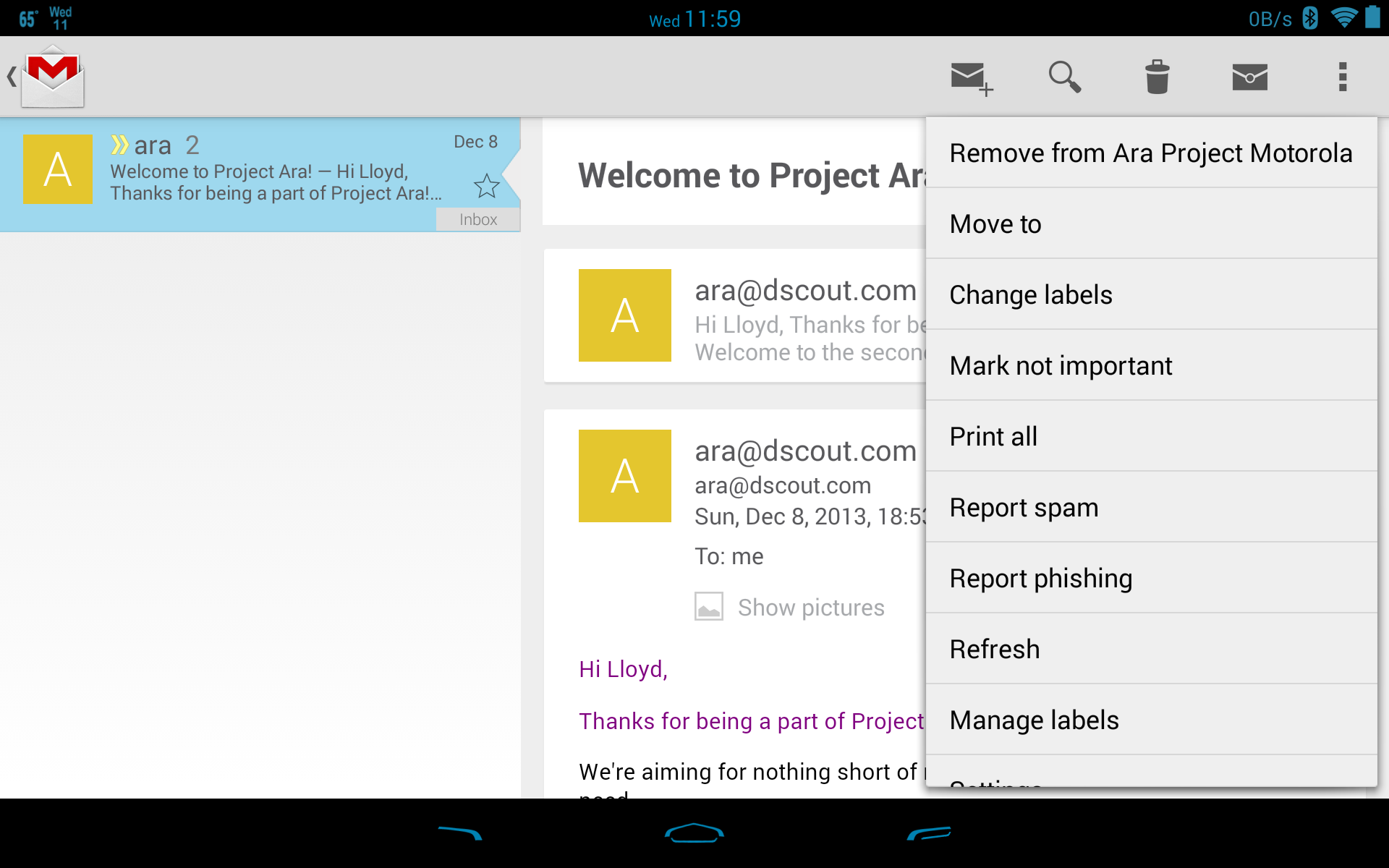Choose Change labels from the menu
Screen dimensions: 1389x868
1151,295
